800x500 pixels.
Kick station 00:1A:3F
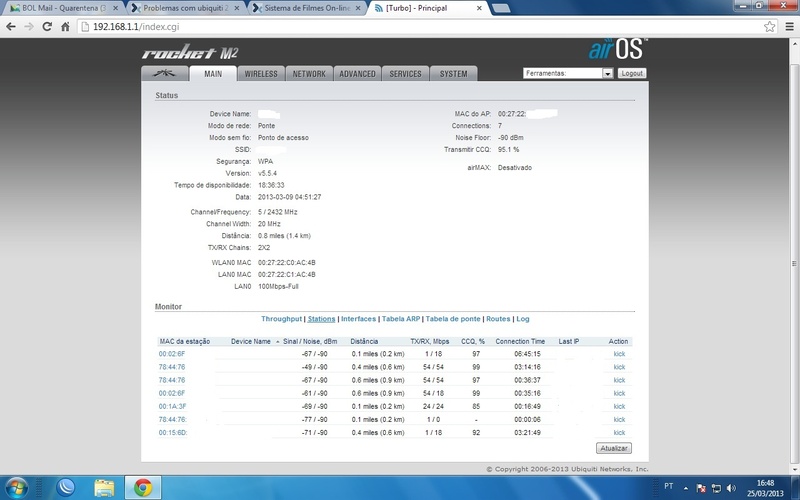(619, 407)
